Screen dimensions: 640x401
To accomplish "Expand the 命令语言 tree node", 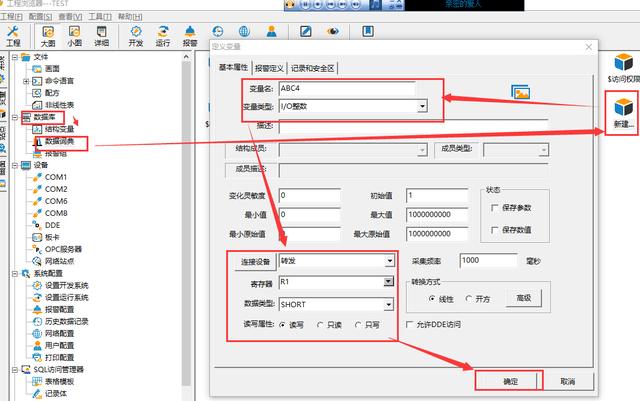I will [25, 81].
